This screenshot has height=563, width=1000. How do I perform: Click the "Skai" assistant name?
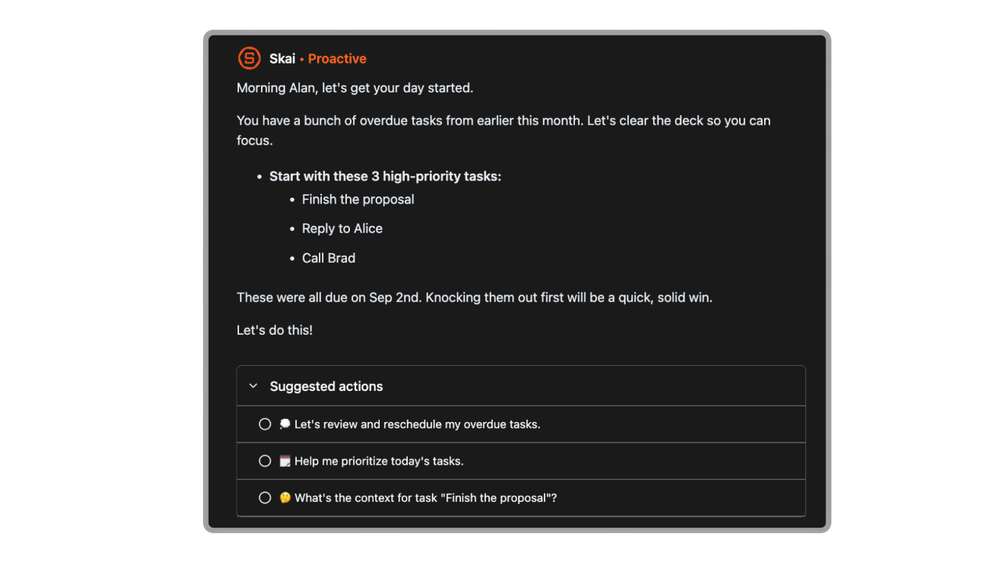[282, 59]
